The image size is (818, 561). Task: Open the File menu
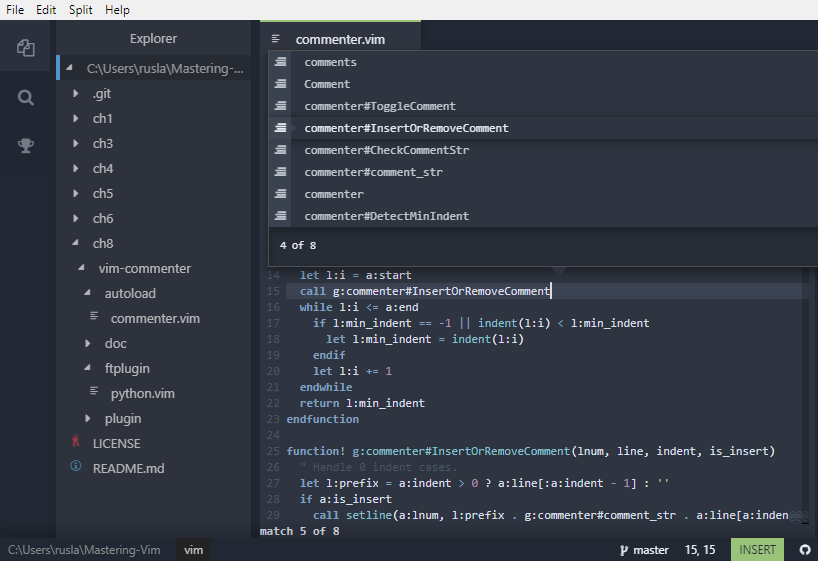[x=16, y=9]
